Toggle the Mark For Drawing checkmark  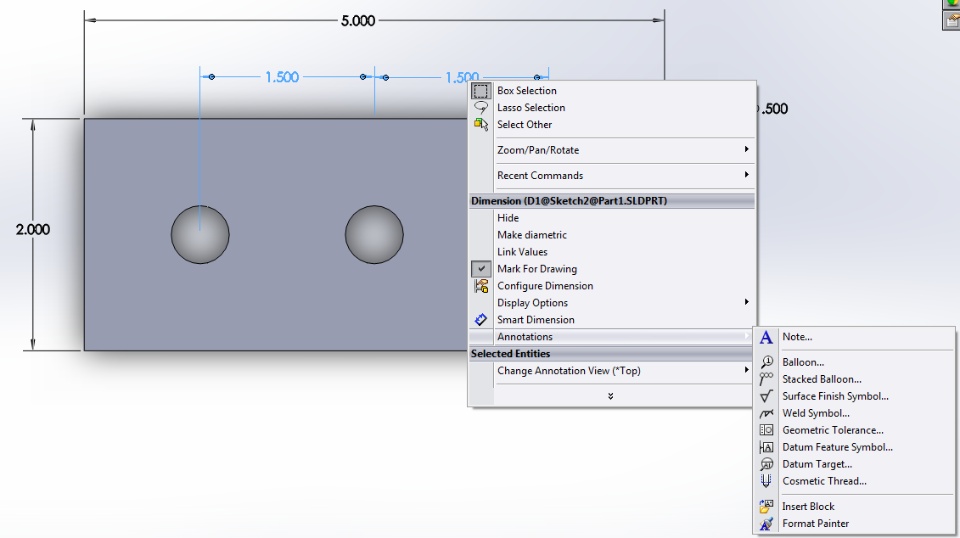(x=481, y=269)
